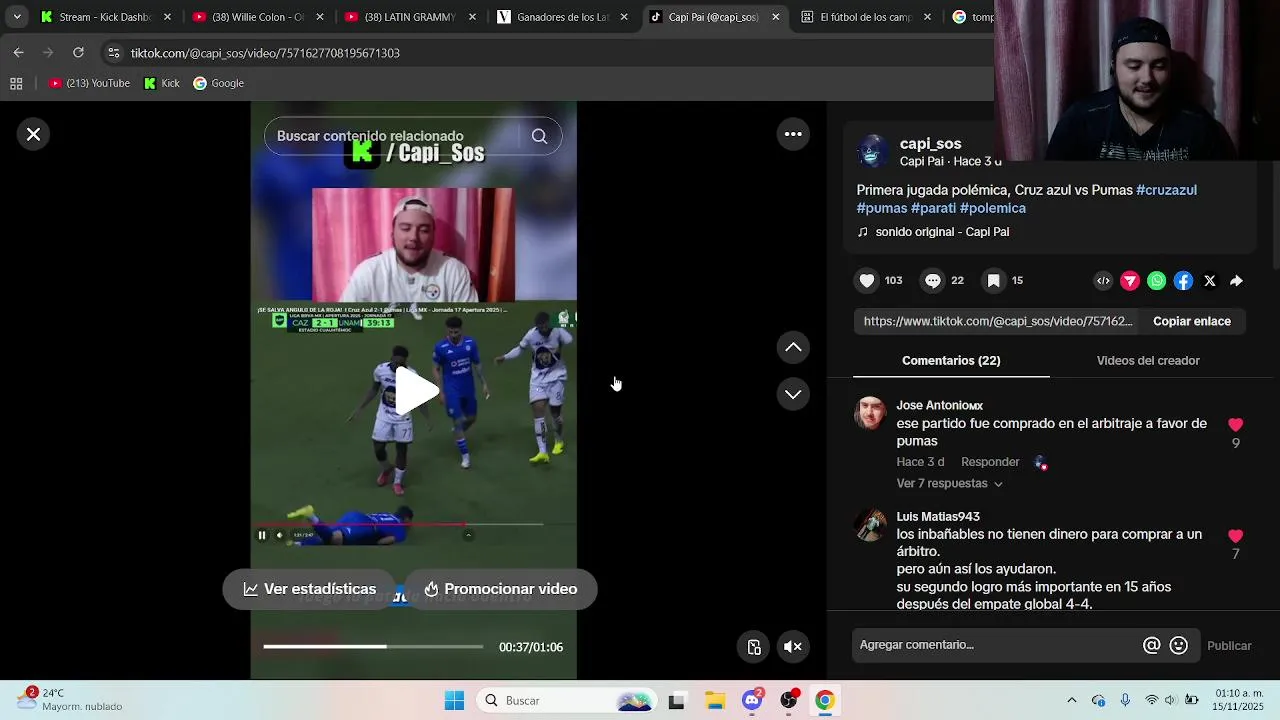Go back in browser history

(19, 53)
